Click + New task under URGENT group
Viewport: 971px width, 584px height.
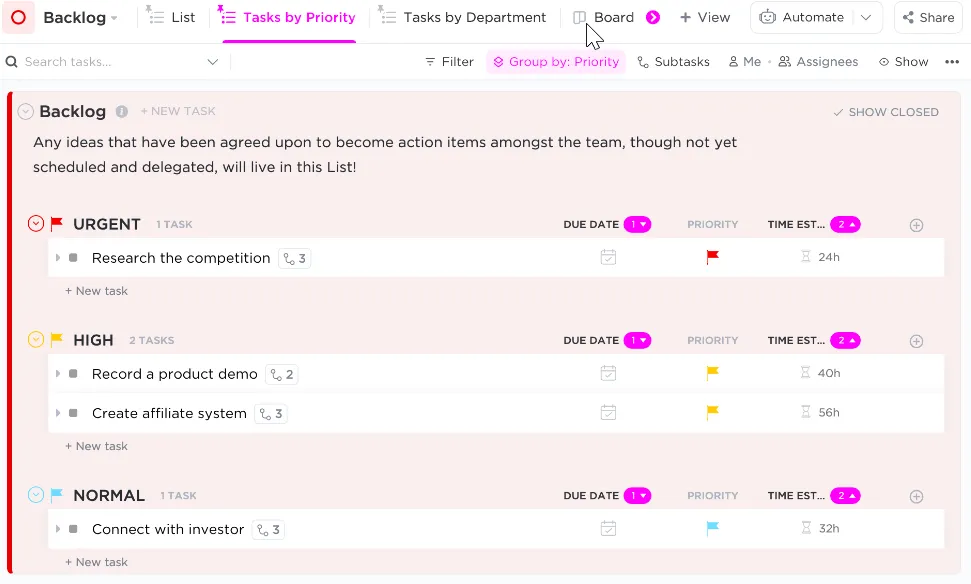tap(97, 291)
